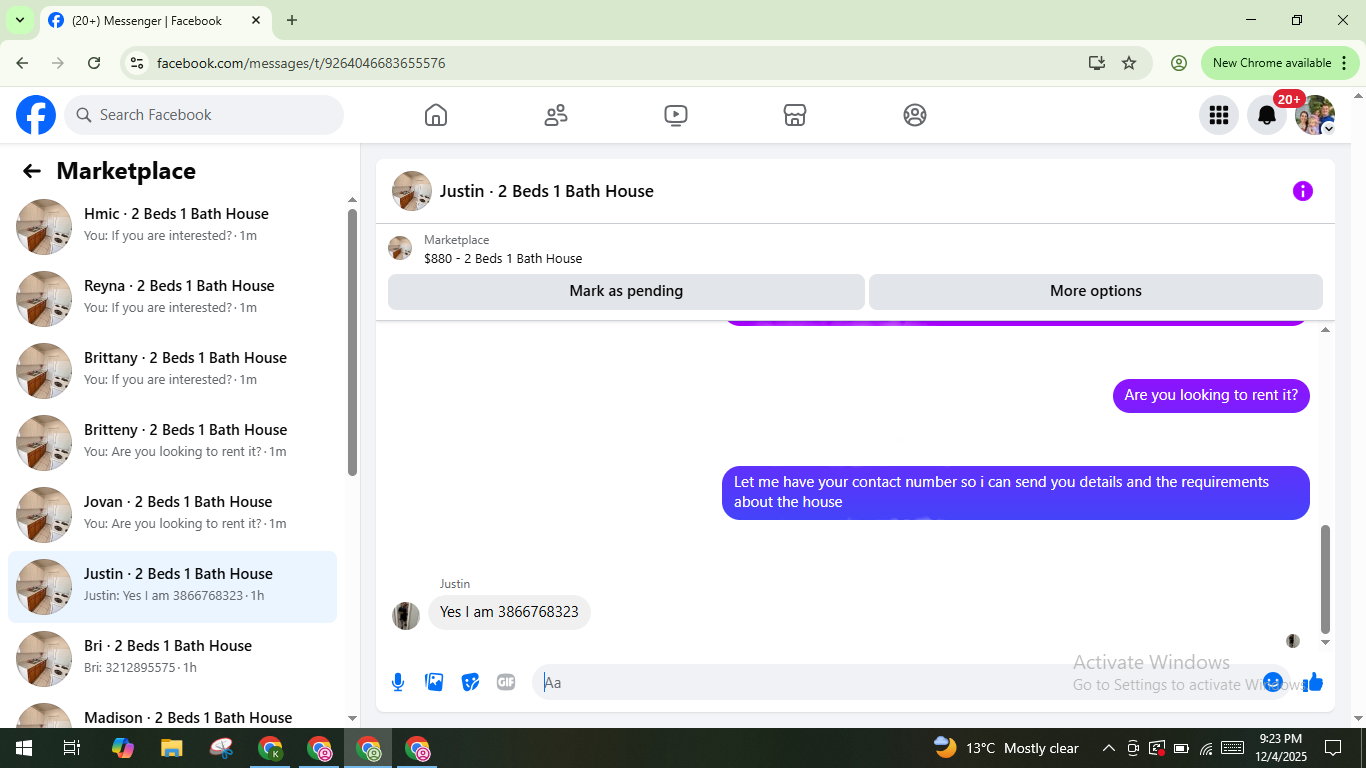The image size is (1366, 768).
Task: Open Britteny 2 Beds 1 Bath House conversation
Action: tap(172, 442)
